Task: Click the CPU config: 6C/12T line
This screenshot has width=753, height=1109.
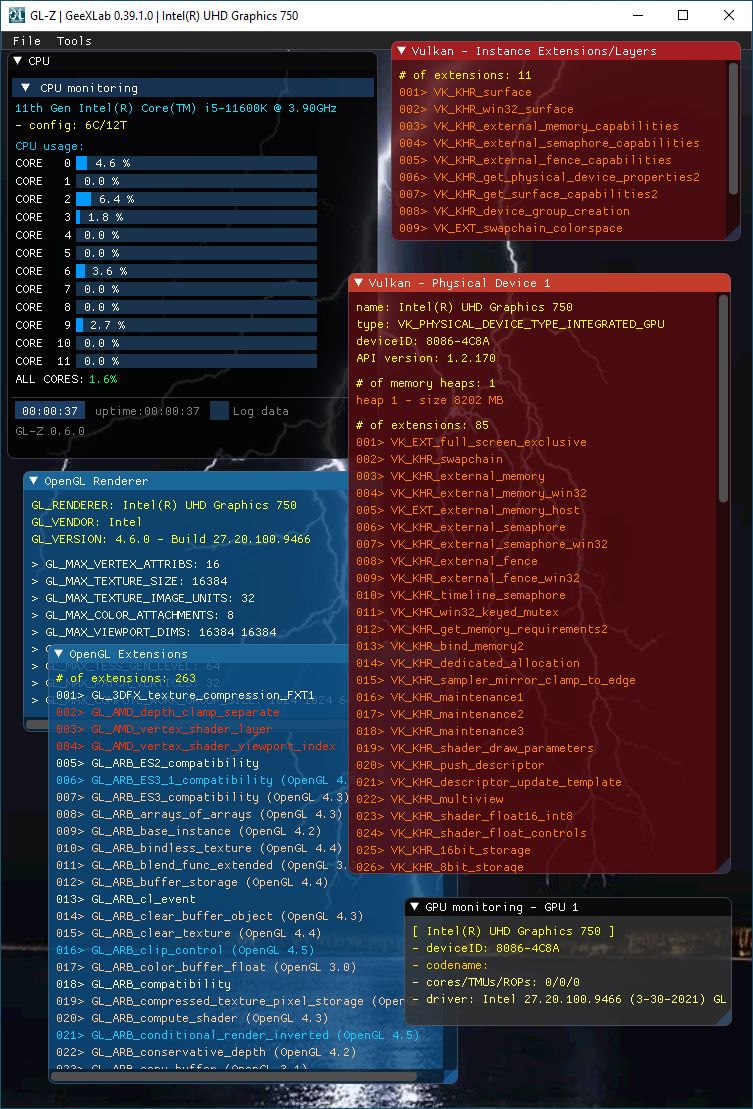Action: pos(71,125)
